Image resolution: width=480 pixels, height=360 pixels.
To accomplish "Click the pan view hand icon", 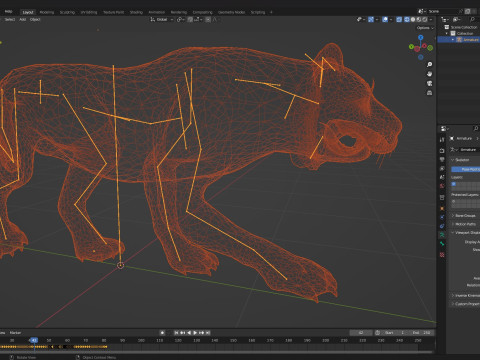I will 429,74.
